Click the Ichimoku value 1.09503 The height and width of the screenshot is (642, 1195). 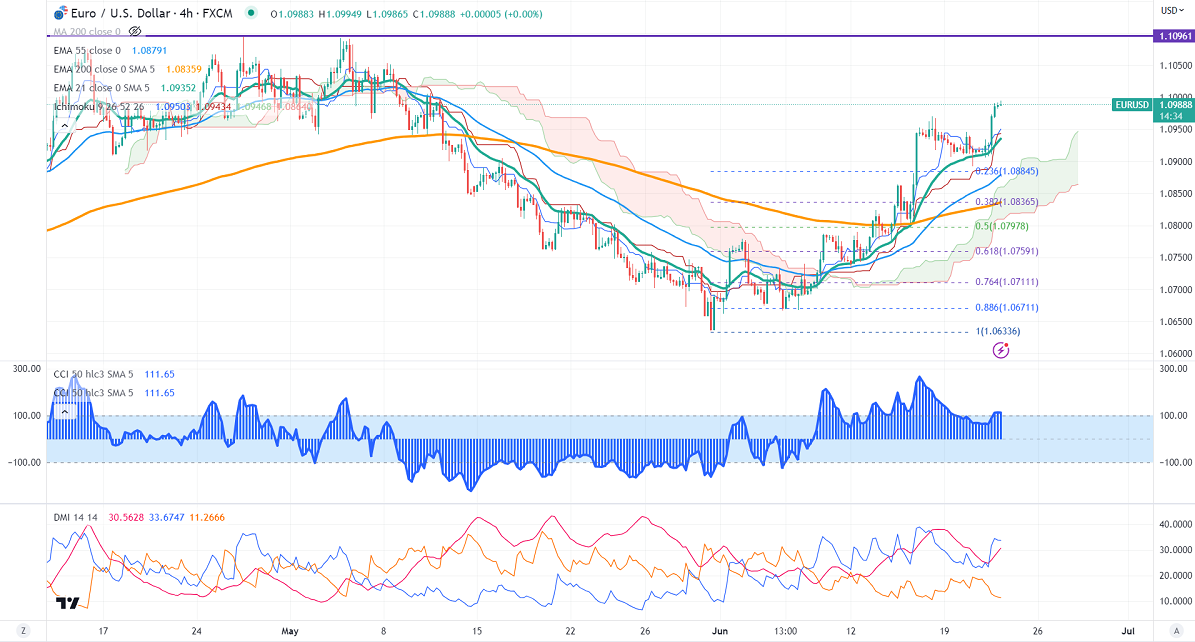pyautogui.click(x=173, y=107)
